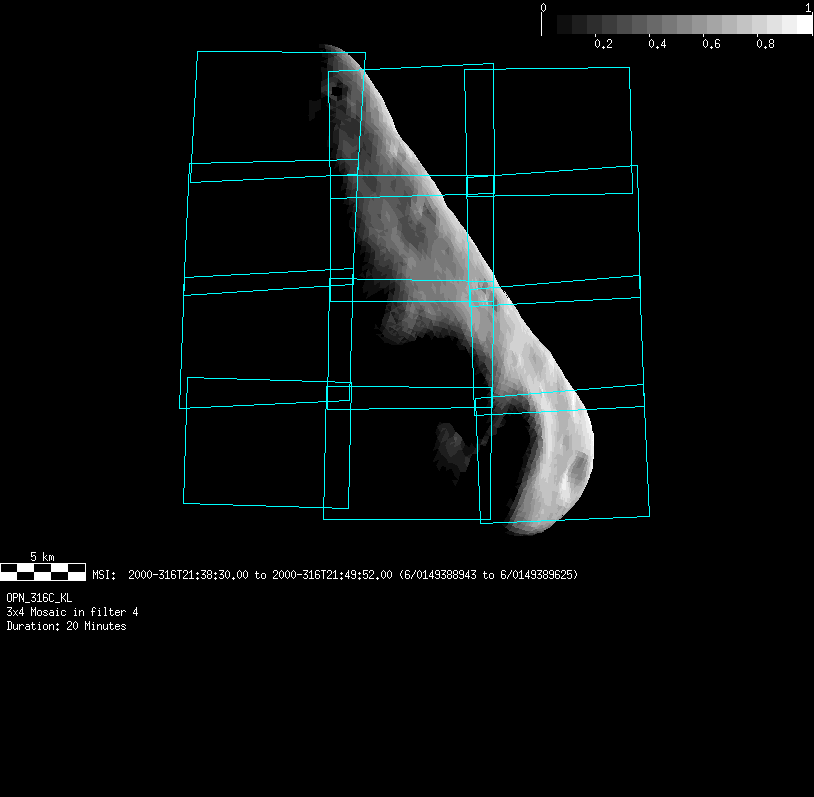814x797 pixels.
Task: Click inside the top-left cyan mosaic frame
Action: coord(262,112)
